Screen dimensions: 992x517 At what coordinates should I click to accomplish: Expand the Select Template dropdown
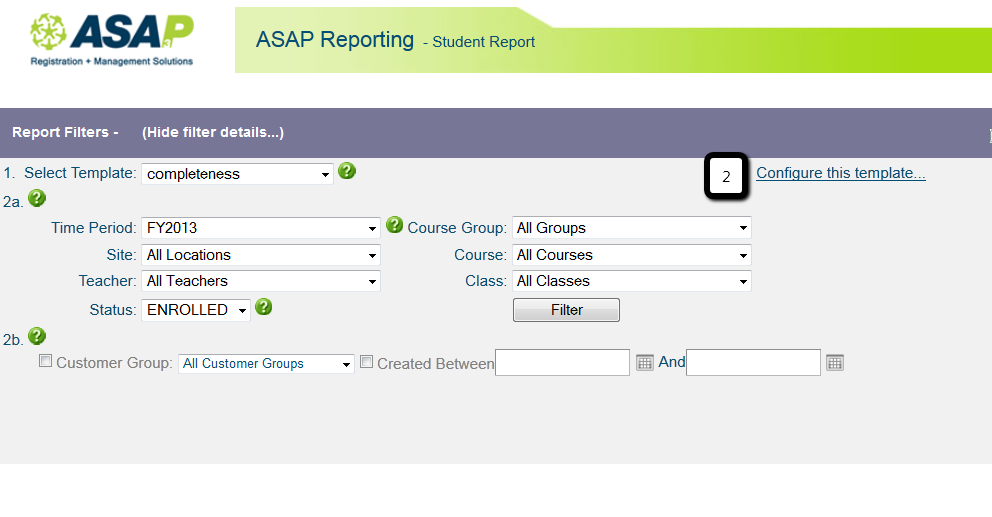coord(237,174)
